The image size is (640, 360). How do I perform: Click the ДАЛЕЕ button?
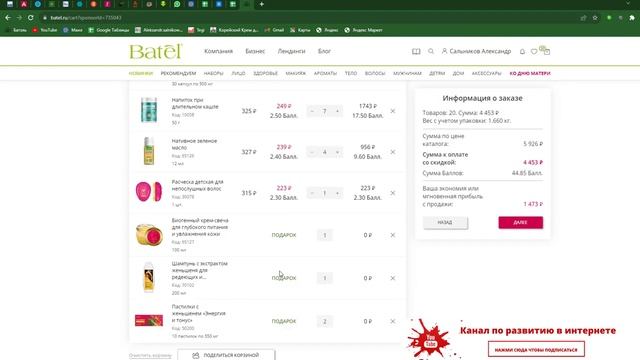tap(520, 222)
